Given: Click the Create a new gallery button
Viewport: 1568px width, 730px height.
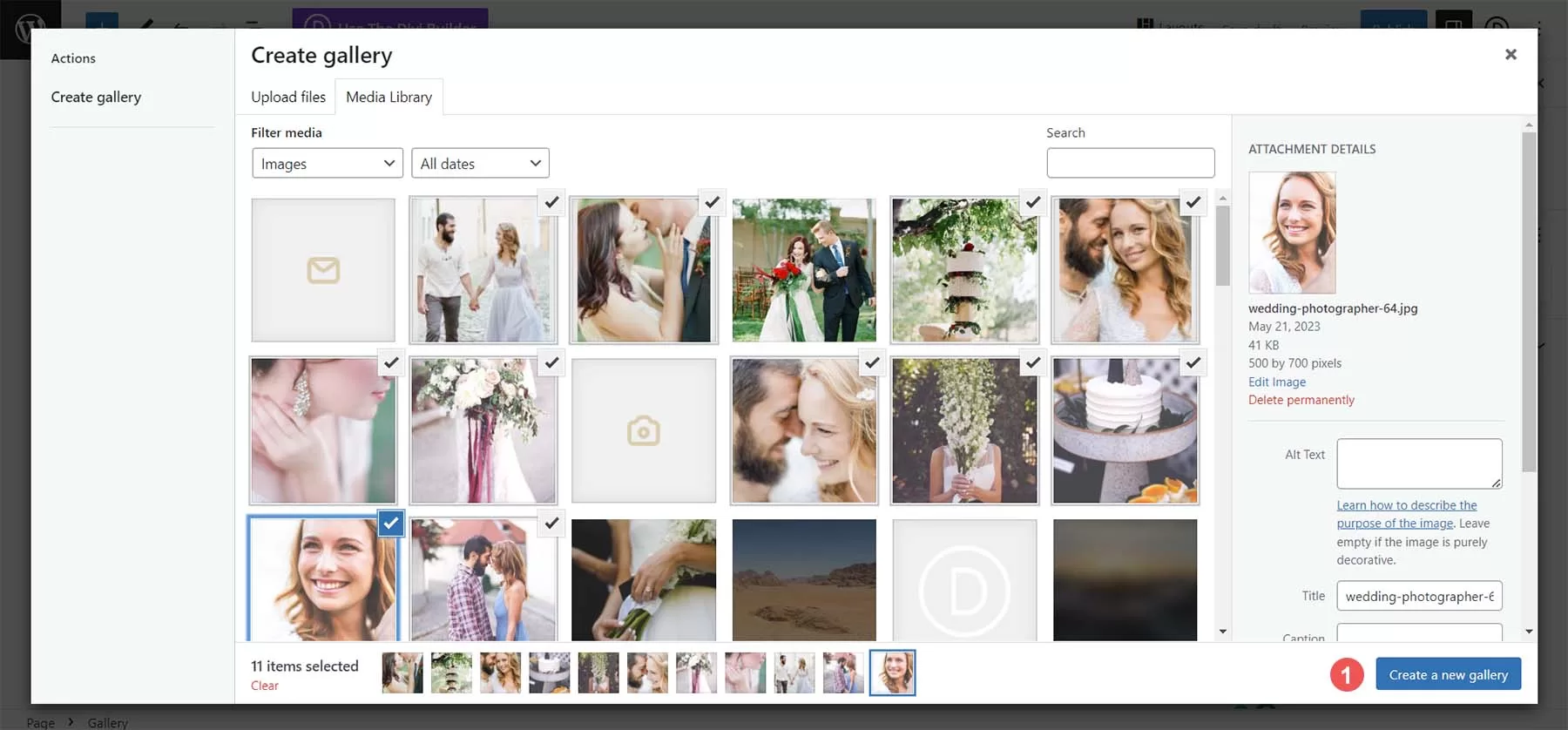Looking at the screenshot, I should (1448, 674).
